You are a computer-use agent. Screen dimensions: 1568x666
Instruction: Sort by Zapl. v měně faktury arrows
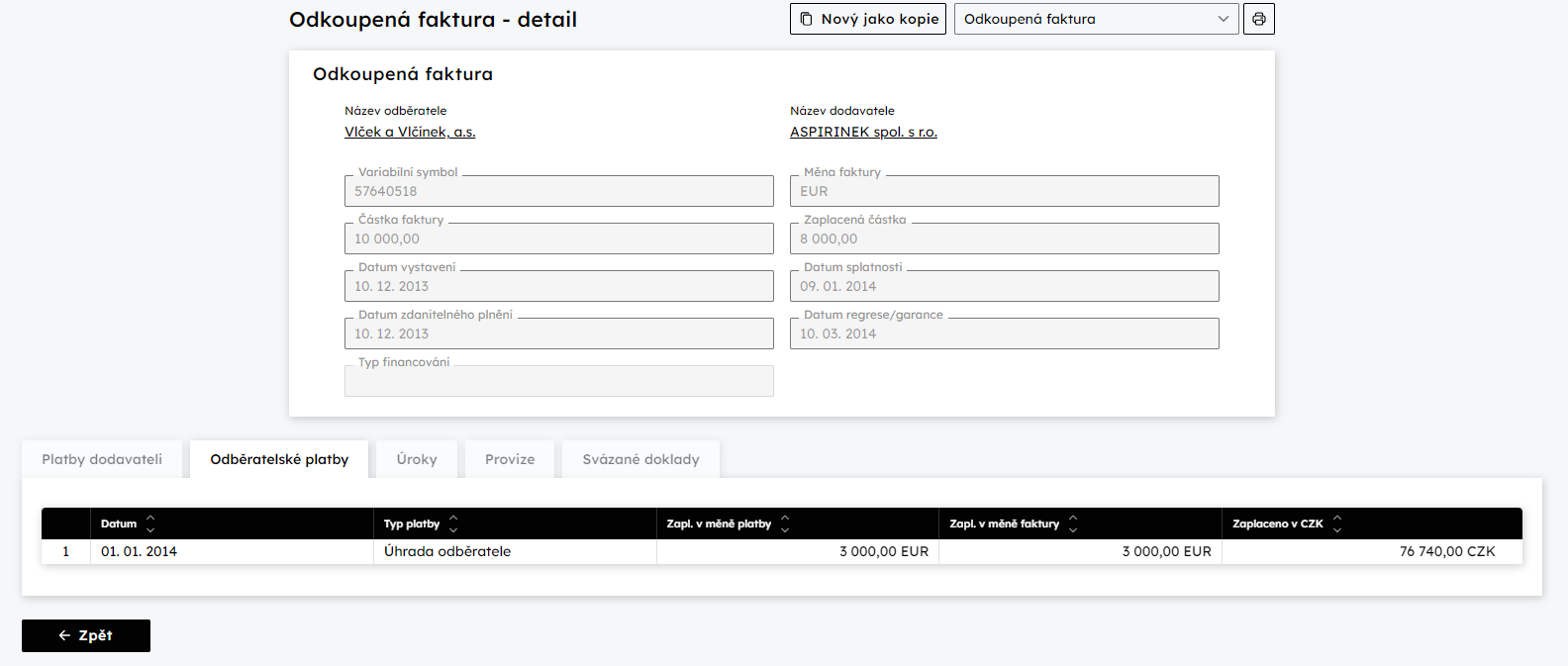pyautogui.click(x=1073, y=523)
